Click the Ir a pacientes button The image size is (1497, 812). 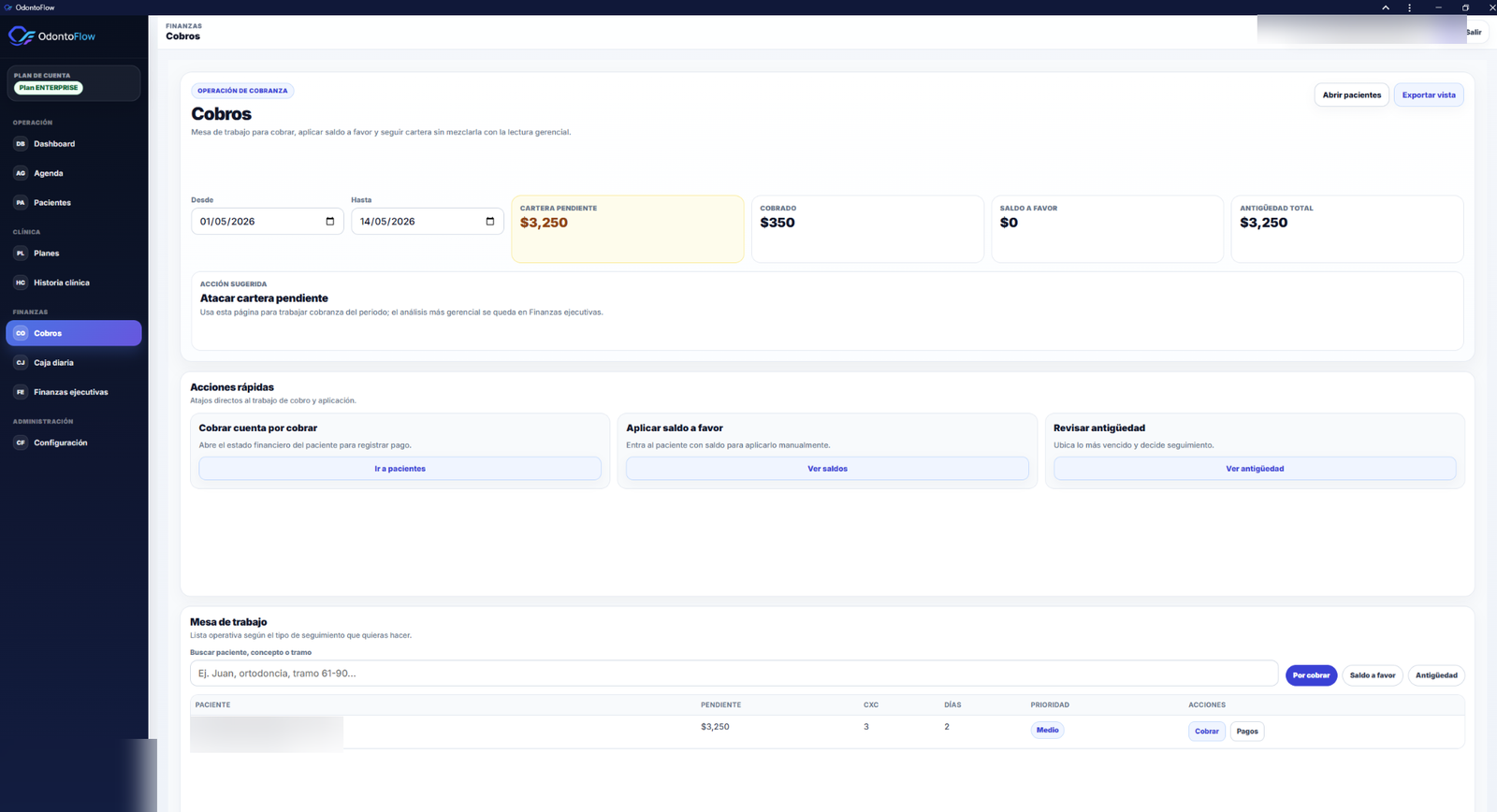[400, 469]
